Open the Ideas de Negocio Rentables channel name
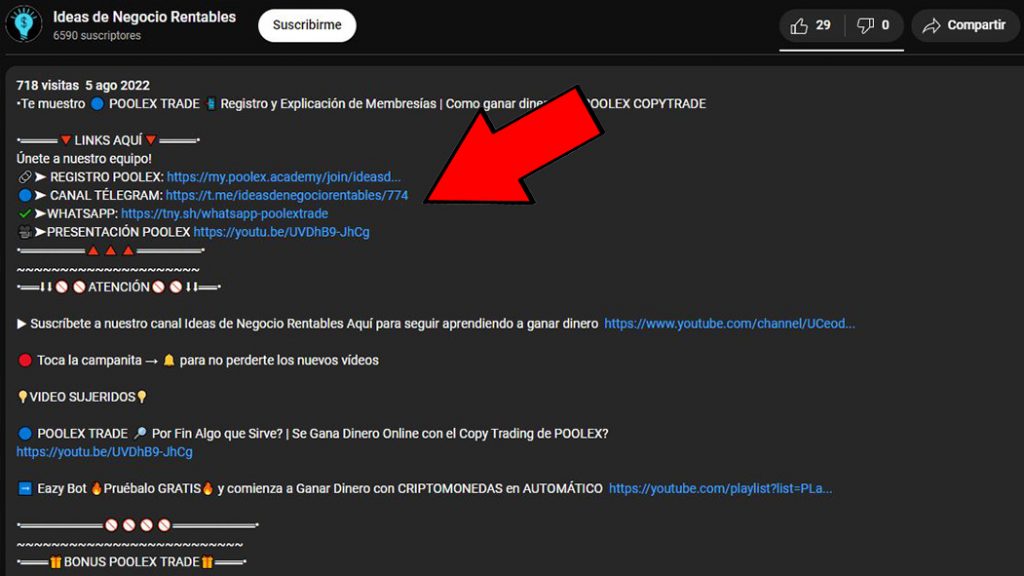 coord(144,17)
